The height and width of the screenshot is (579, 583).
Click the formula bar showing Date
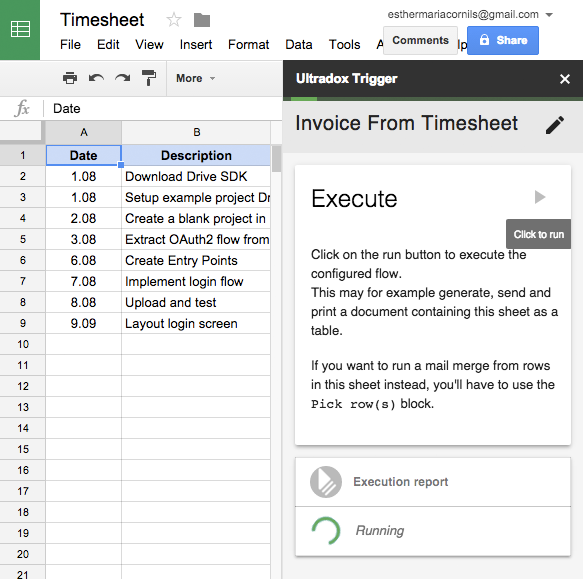tap(164, 109)
